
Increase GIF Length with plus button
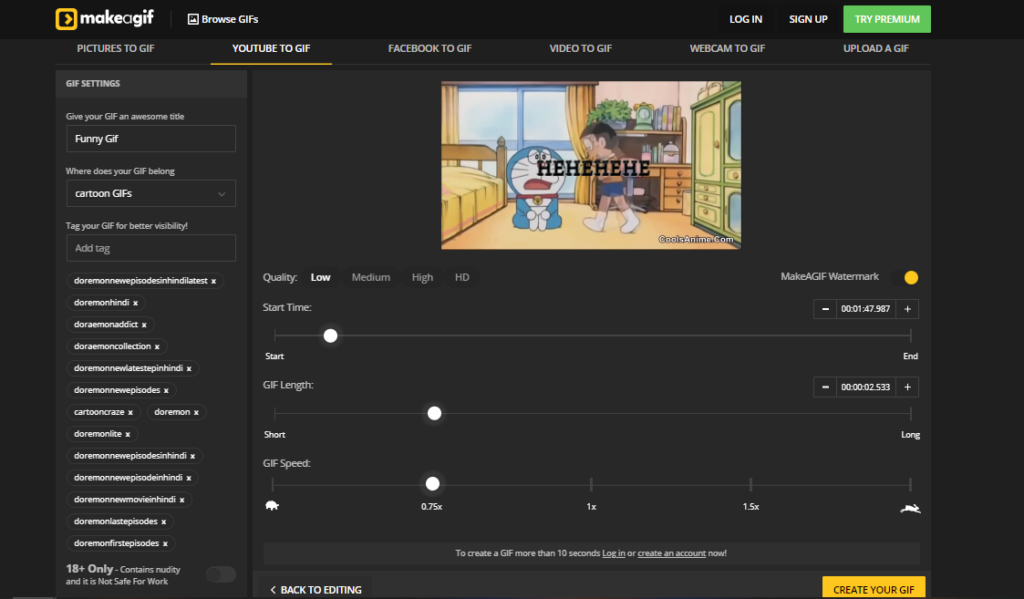point(907,387)
